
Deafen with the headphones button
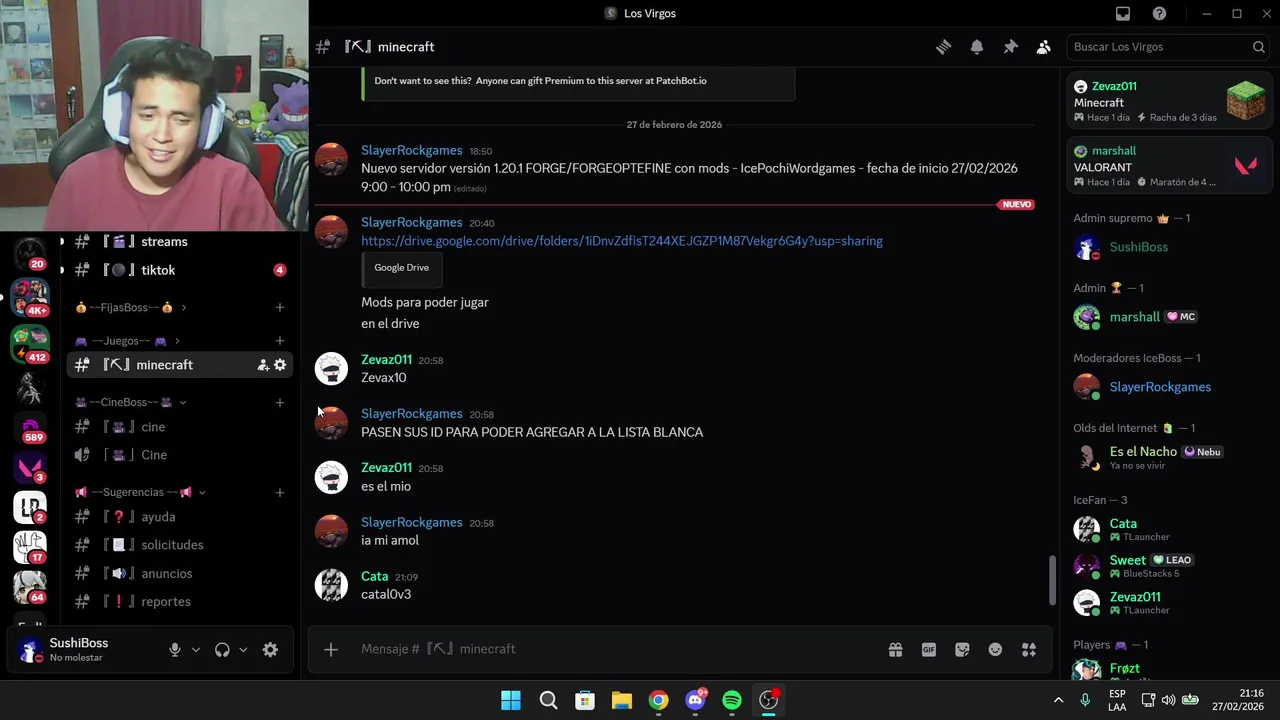coord(222,650)
